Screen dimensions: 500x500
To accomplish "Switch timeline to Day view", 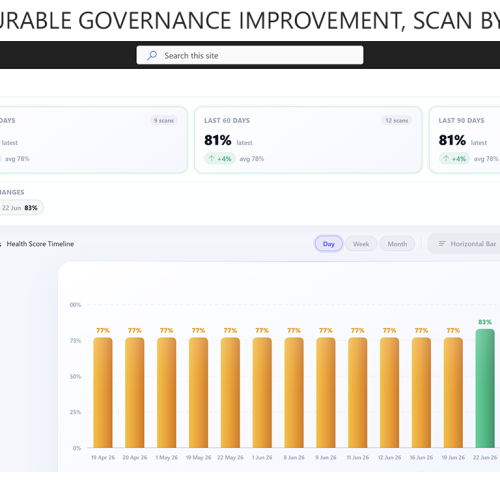I will 329,244.
